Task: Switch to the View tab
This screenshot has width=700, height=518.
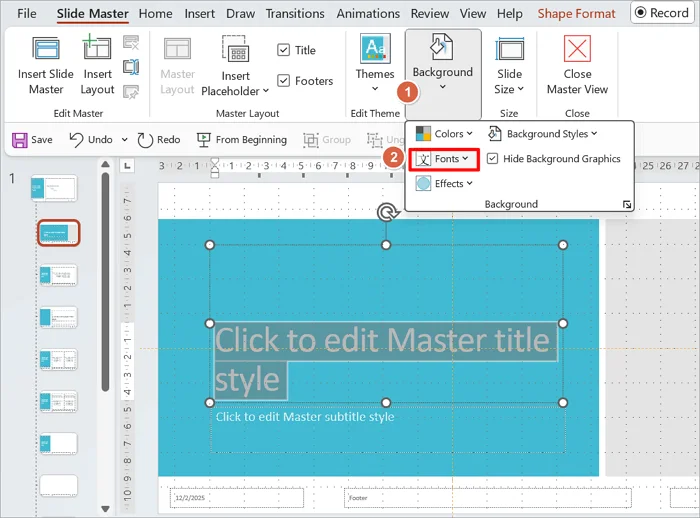Action: coord(473,13)
